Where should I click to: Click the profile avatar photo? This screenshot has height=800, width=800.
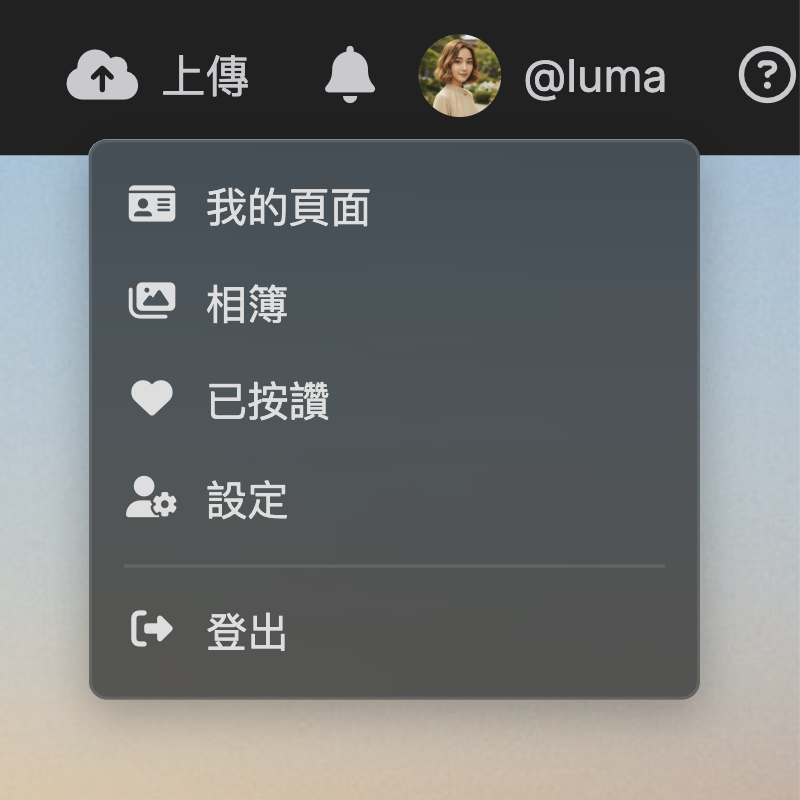click(x=460, y=76)
